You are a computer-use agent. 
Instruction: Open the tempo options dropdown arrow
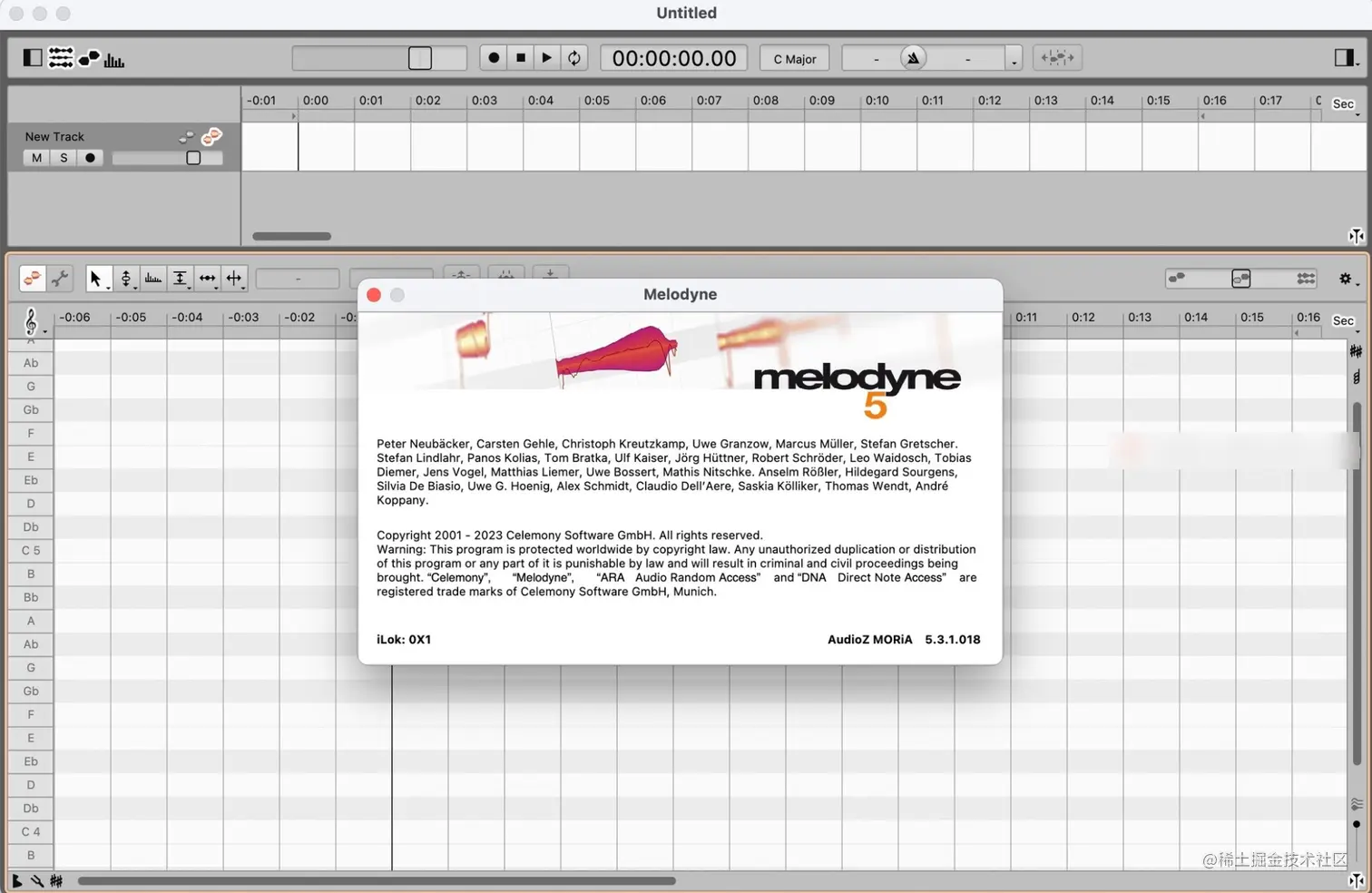pos(1014,59)
